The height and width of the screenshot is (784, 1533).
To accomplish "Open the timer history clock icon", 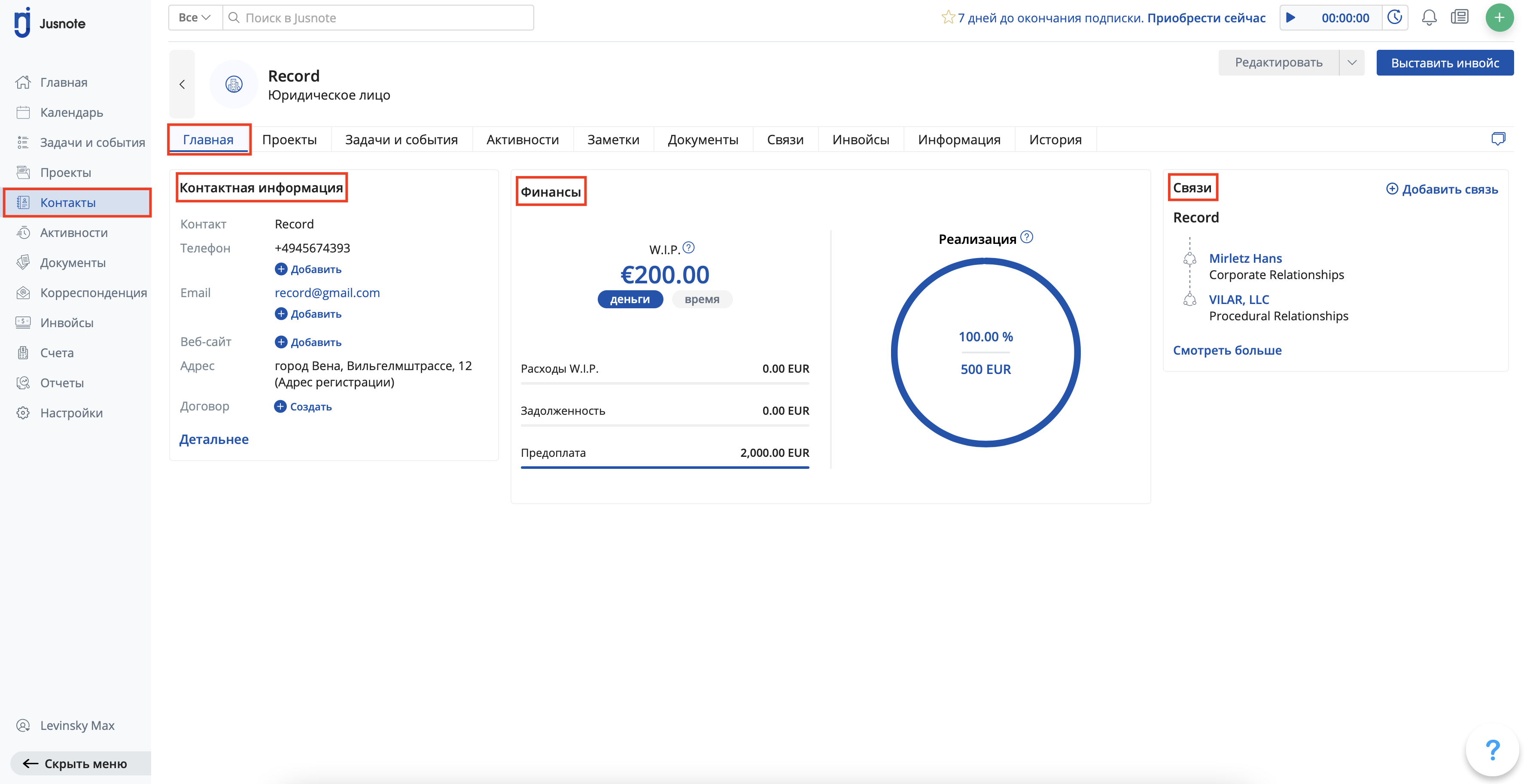I will [1395, 18].
